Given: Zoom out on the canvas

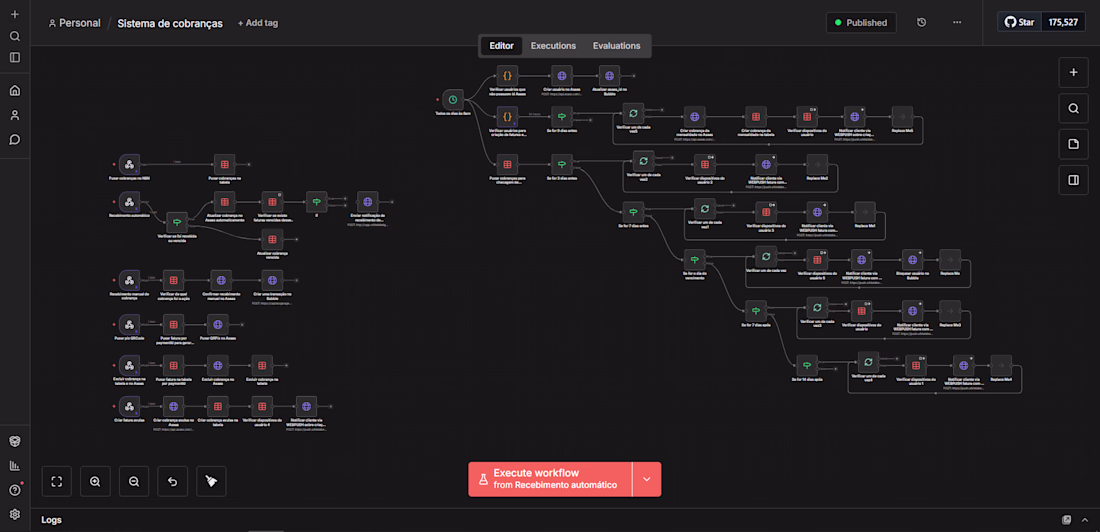Looking at the screenshot, I should tap(134, 481).
